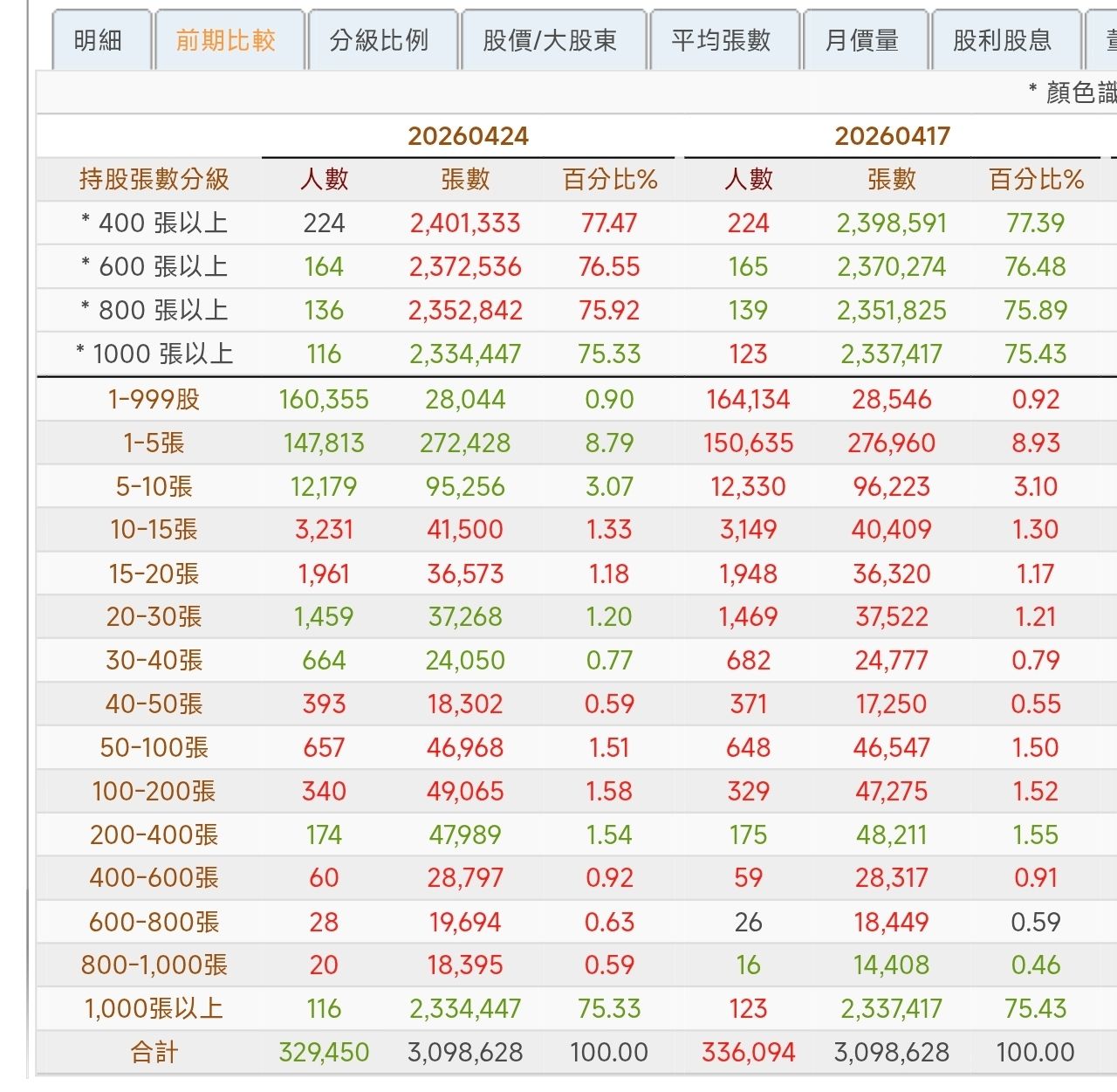
Task: Select the 前期比較 tab
Action: coord(226,40)
